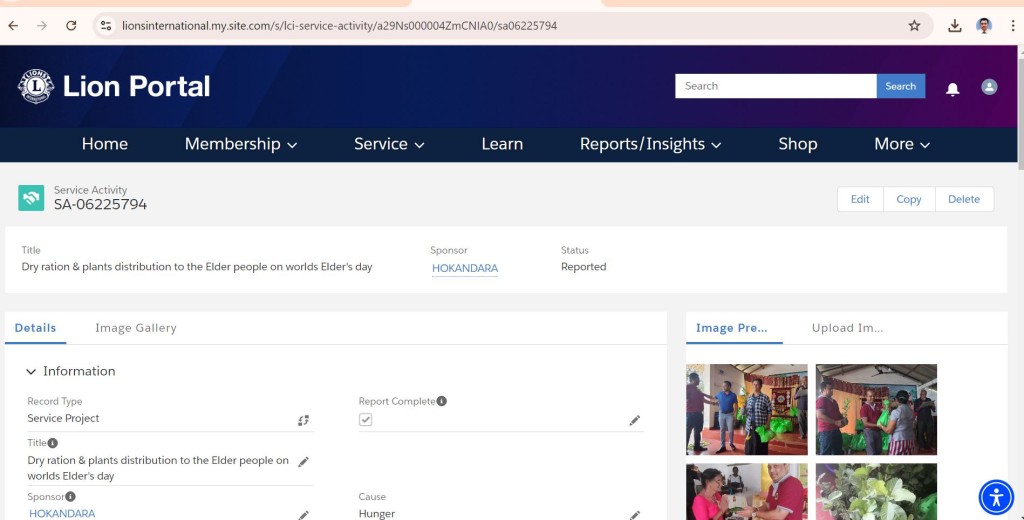Open accessibility options button

(996, 497)
